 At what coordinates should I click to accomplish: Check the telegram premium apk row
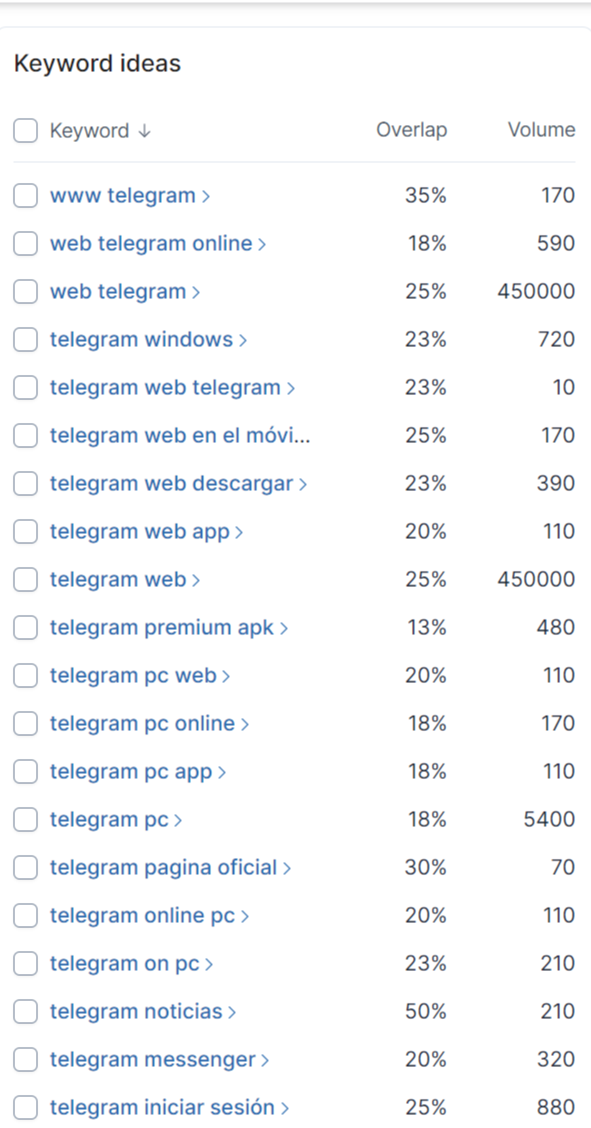25,627
